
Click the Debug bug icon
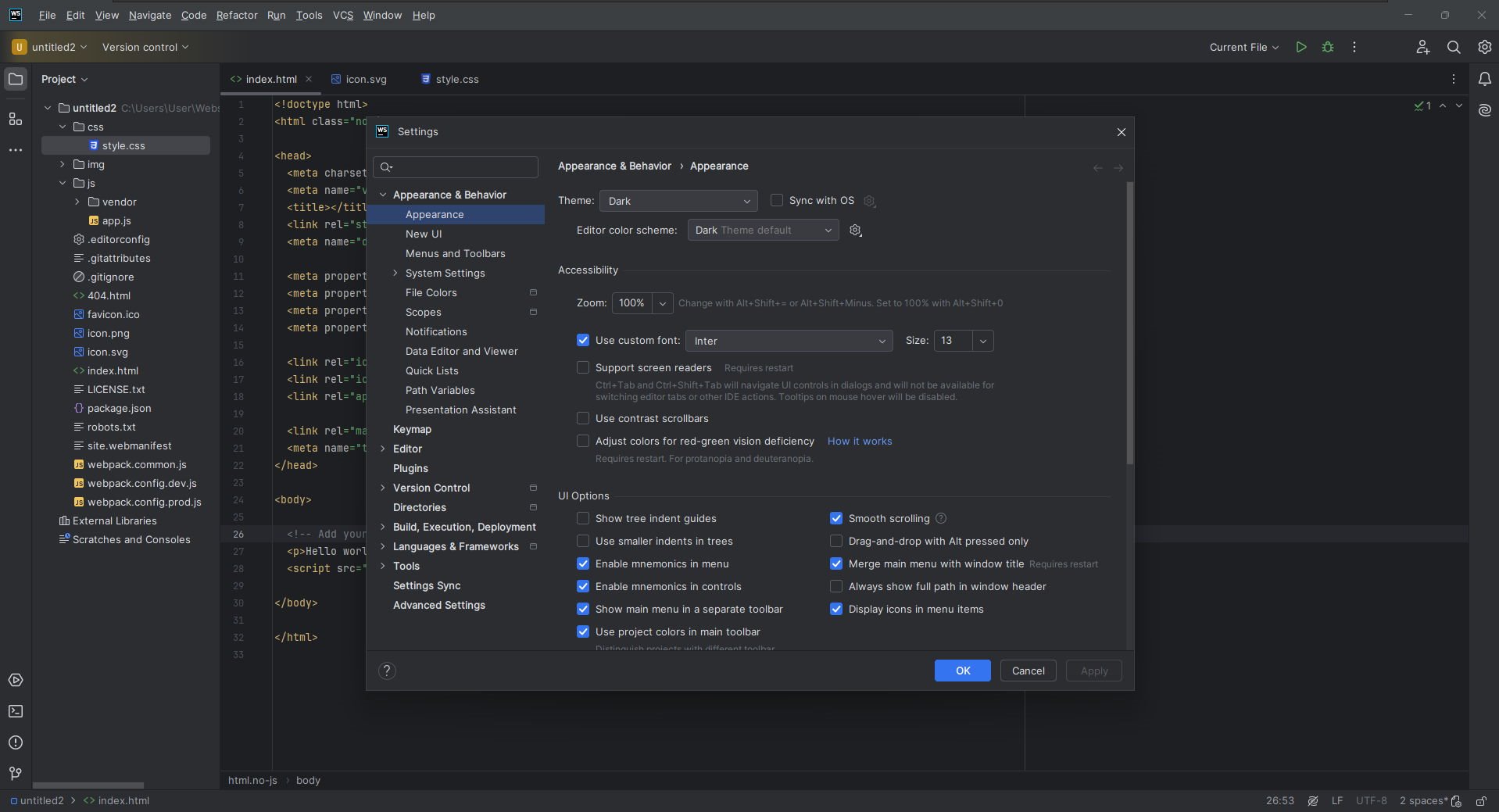(x=1328, y=47)
